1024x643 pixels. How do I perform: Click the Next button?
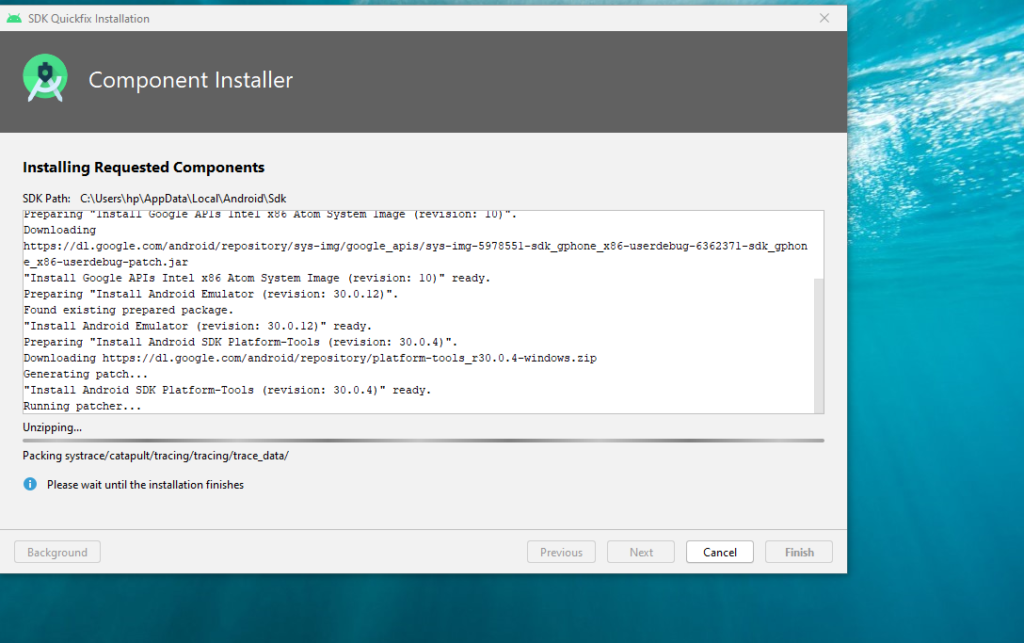[641, 552]
